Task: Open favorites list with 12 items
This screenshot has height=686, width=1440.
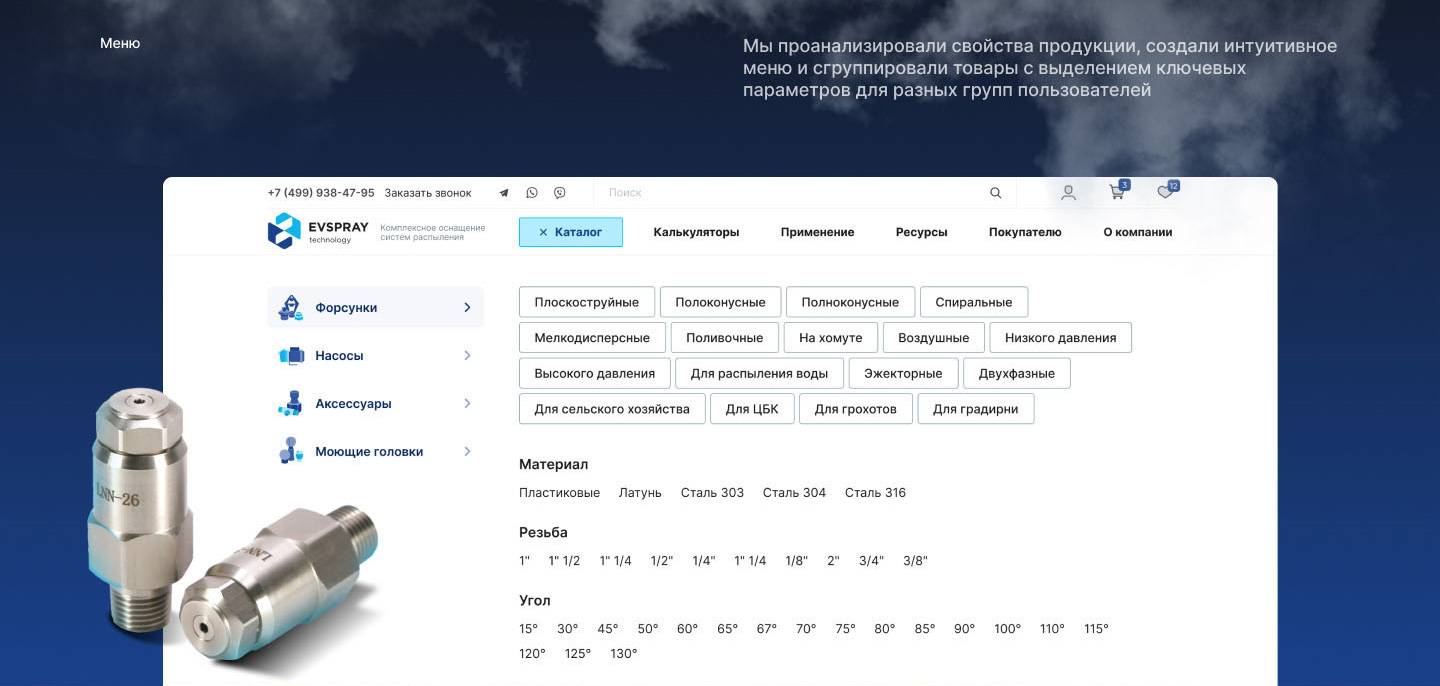Action: [x=1165, y=192]
